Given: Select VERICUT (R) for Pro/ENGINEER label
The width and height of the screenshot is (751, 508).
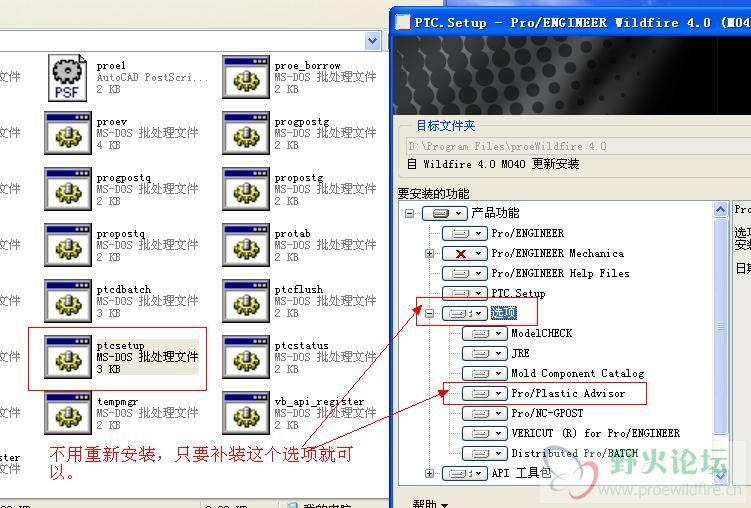Looking at the screenshot, I should point(595,433).
